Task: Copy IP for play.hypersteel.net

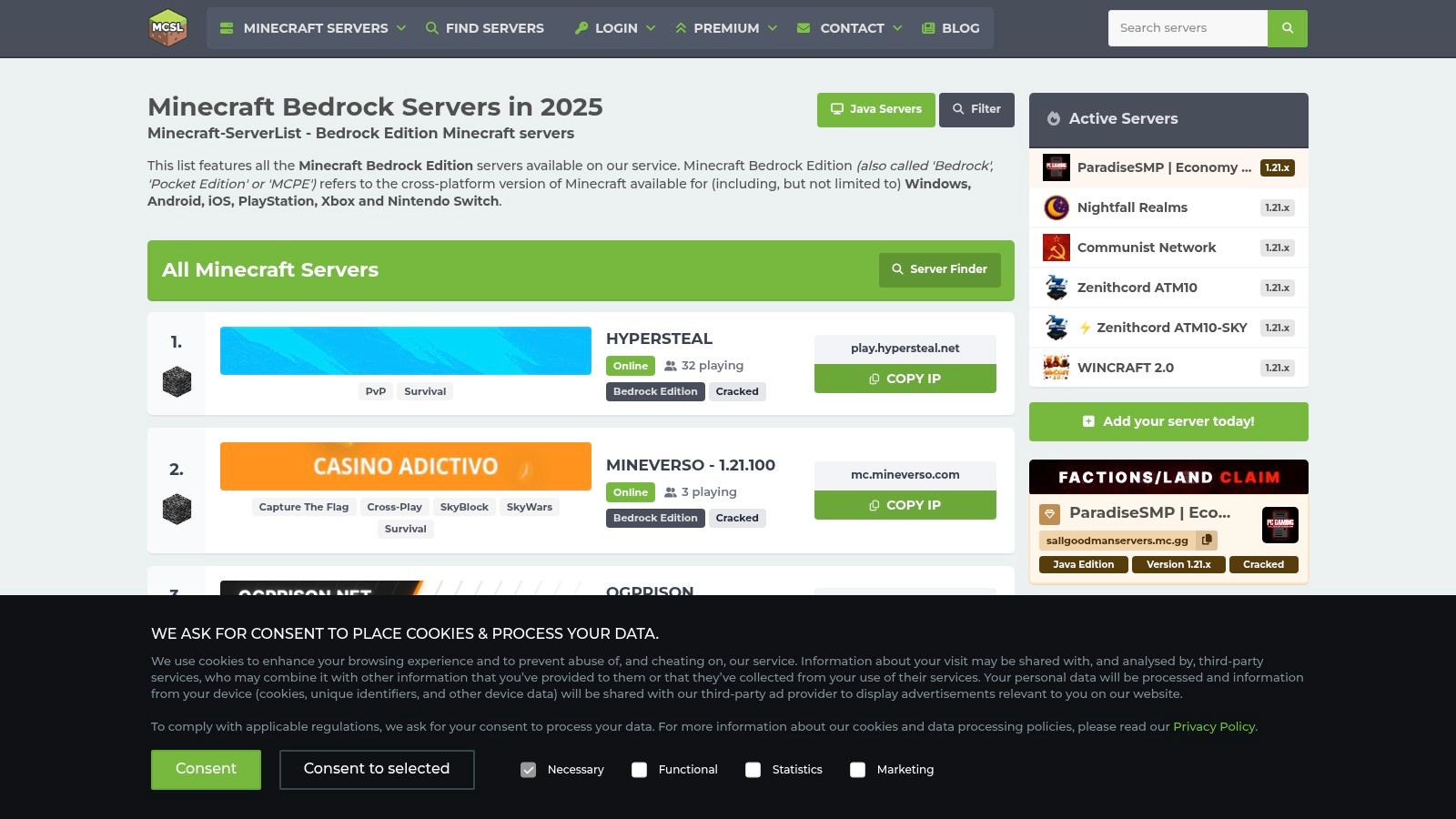Action: tap(905, 379)
